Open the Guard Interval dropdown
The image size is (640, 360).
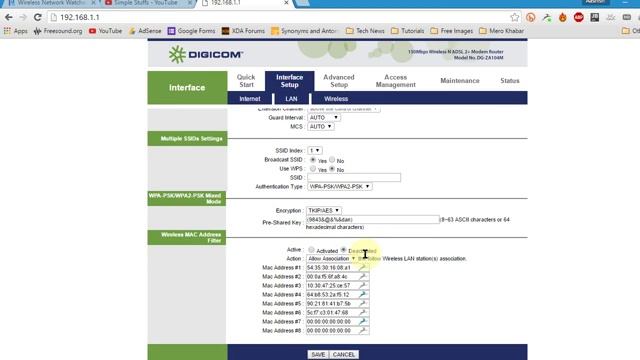coord(324,118)
